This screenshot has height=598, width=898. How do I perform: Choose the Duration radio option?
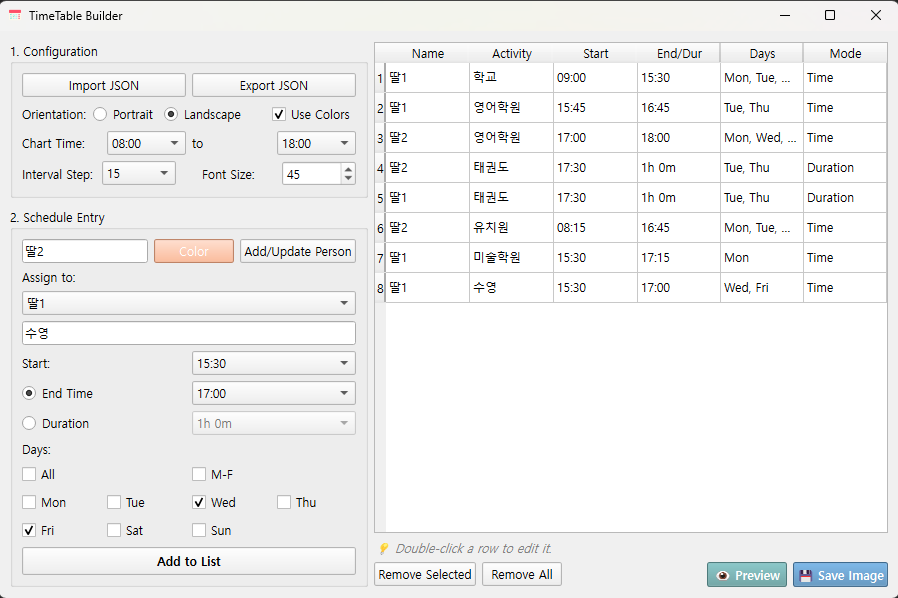coord(29,423)
